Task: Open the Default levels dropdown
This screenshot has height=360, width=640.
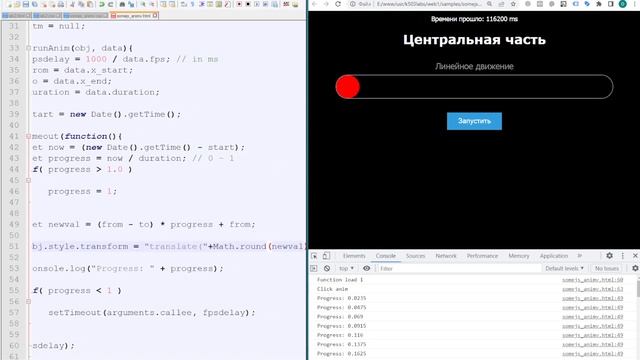Action: 564,269
